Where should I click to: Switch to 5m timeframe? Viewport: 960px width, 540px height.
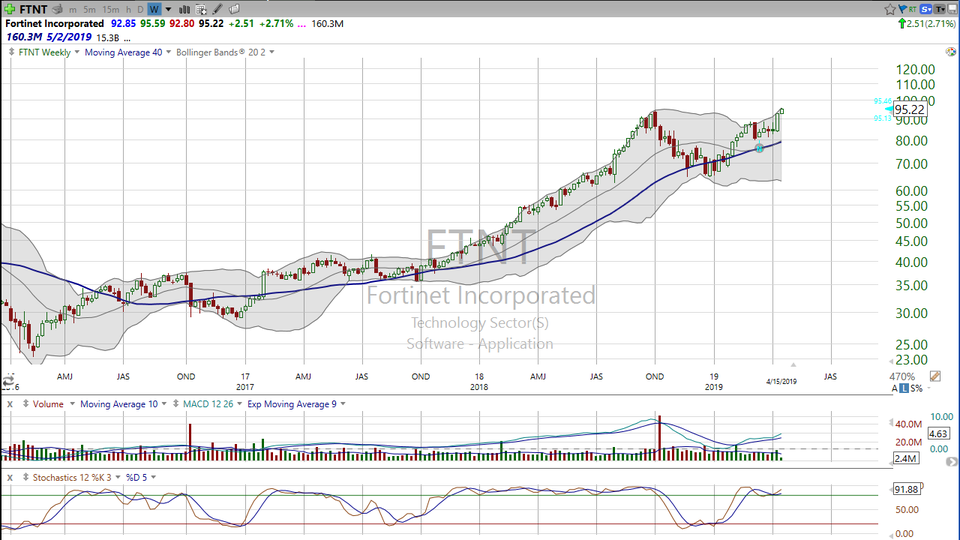click(x=89, y=10)
